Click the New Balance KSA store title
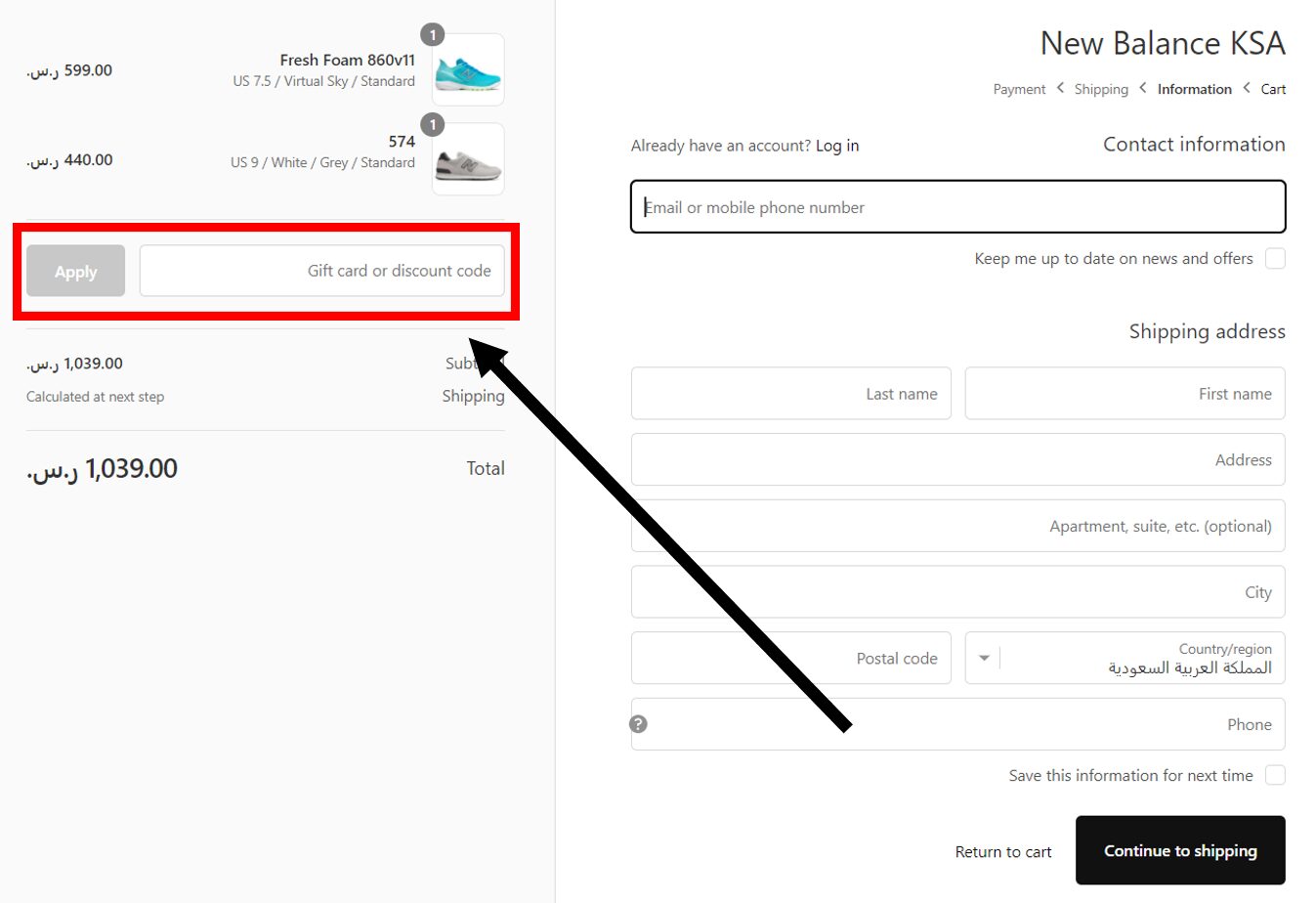 tap(1163, 43)
